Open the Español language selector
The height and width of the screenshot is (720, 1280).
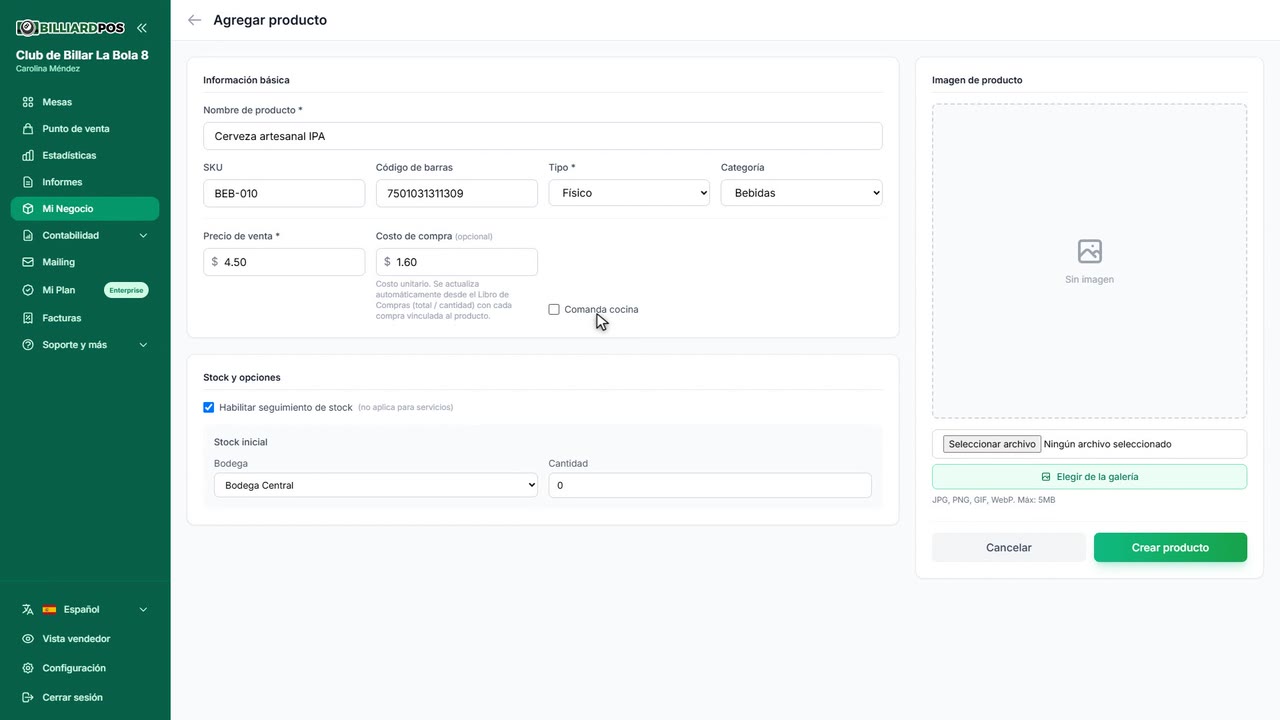(x=85, y=610)
